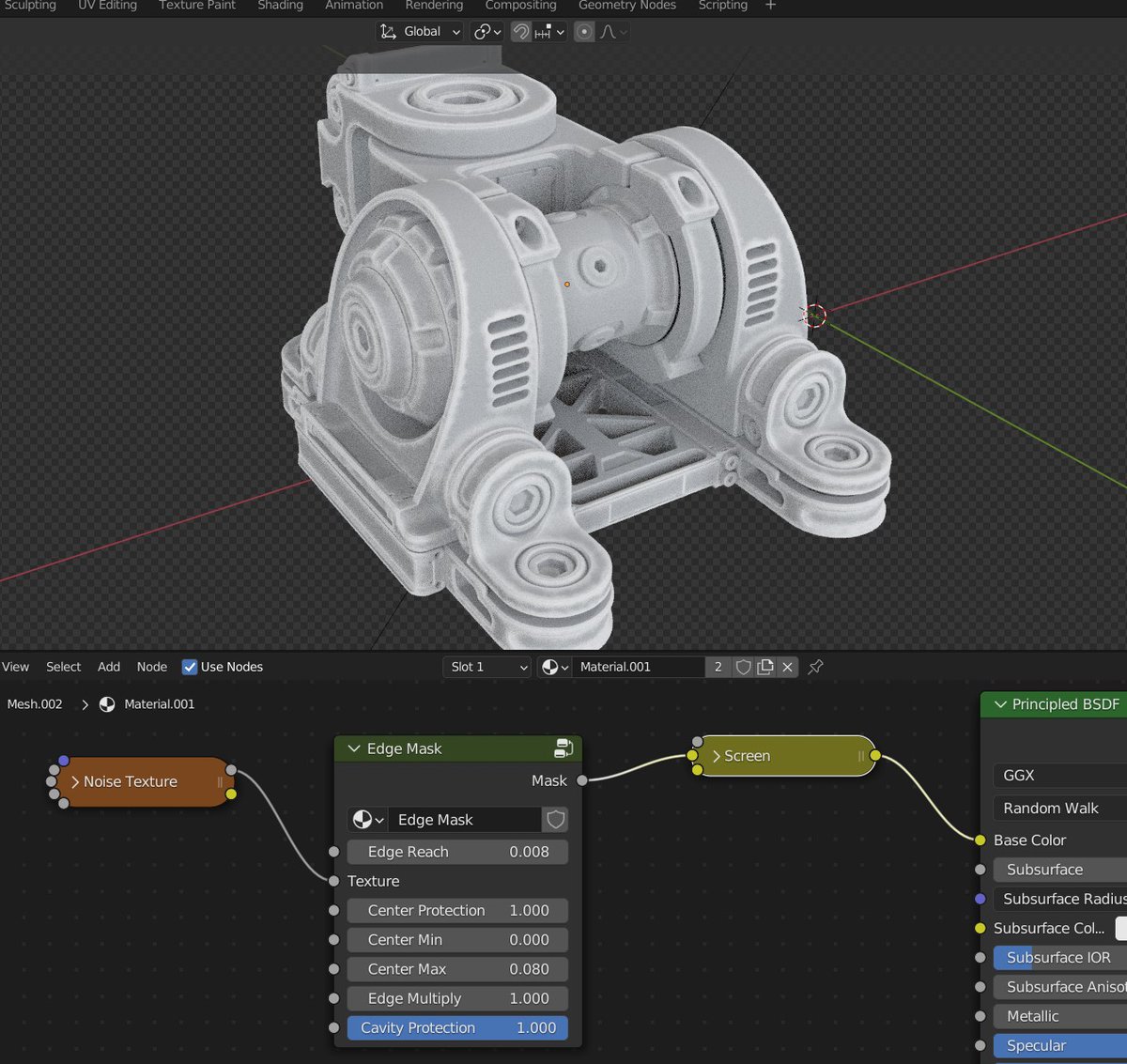Click the Texture input socket on Edge Mask
This screenshot has width=1127, height=1064.
pyautogui.click(x=333, y=881)
